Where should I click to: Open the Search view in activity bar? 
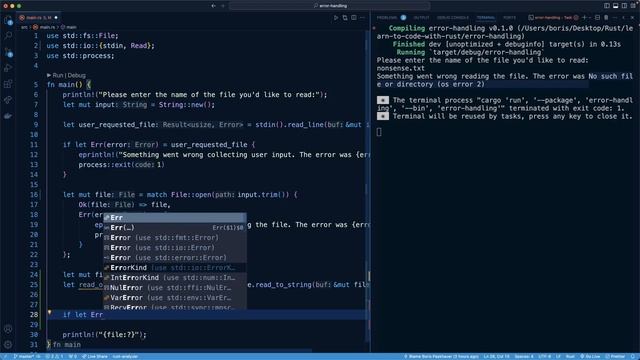(x=8, y=36)
